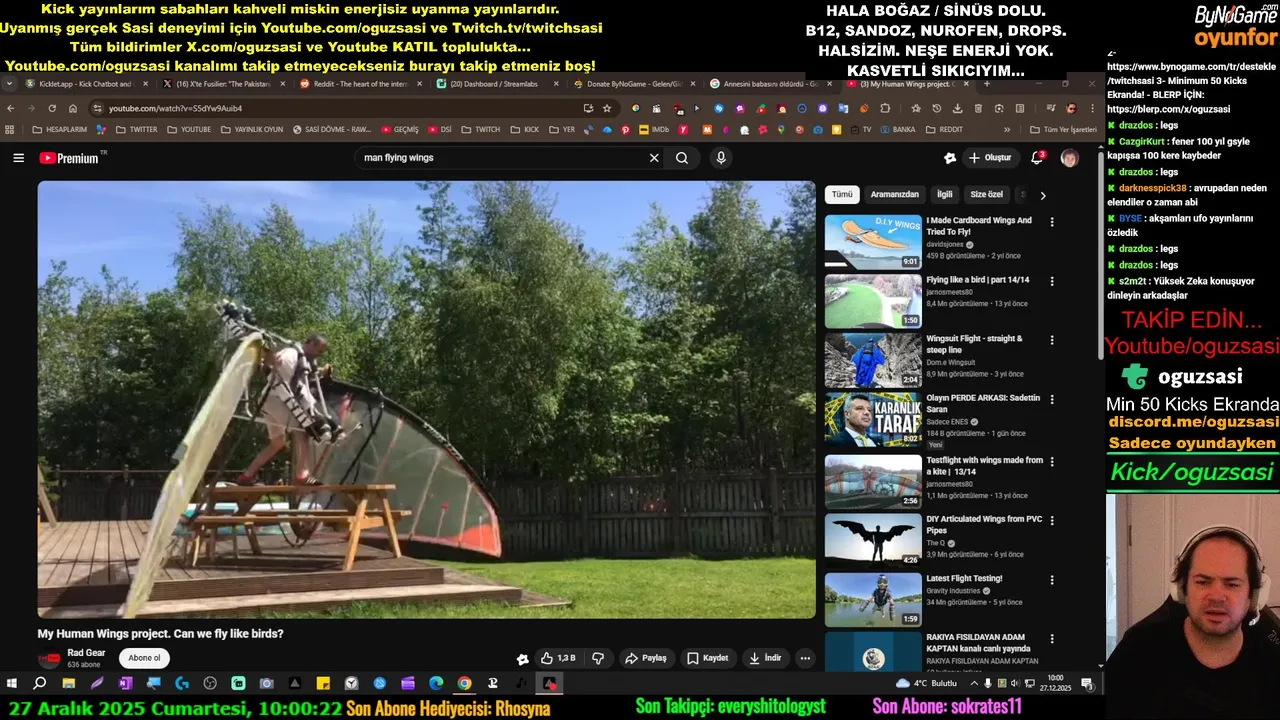The height and width of the screenshot is (720, 1280).
Task: Click the install/cast icon in address bar
Action: coord(588,108)
